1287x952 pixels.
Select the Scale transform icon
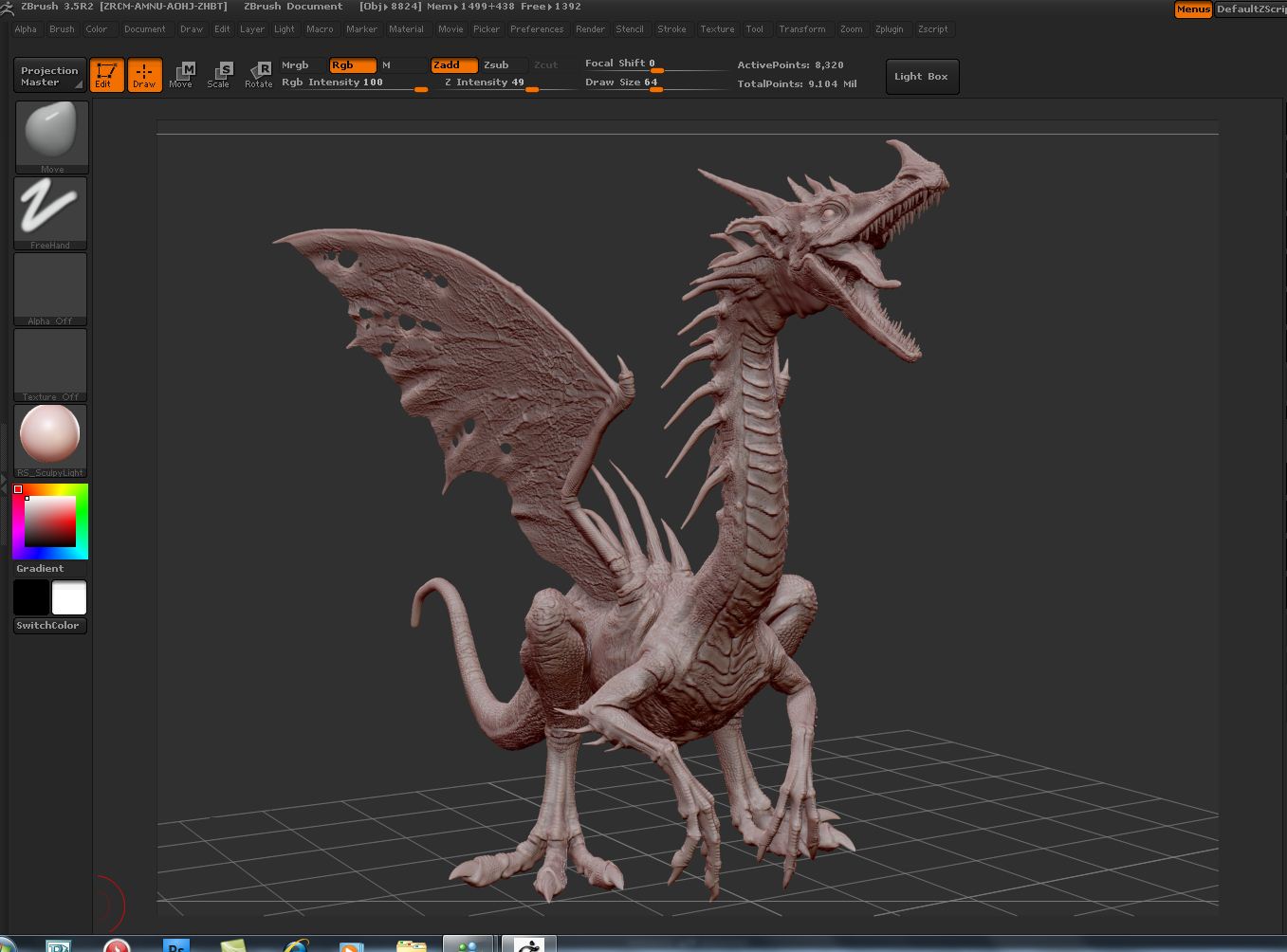pos(219,75)
